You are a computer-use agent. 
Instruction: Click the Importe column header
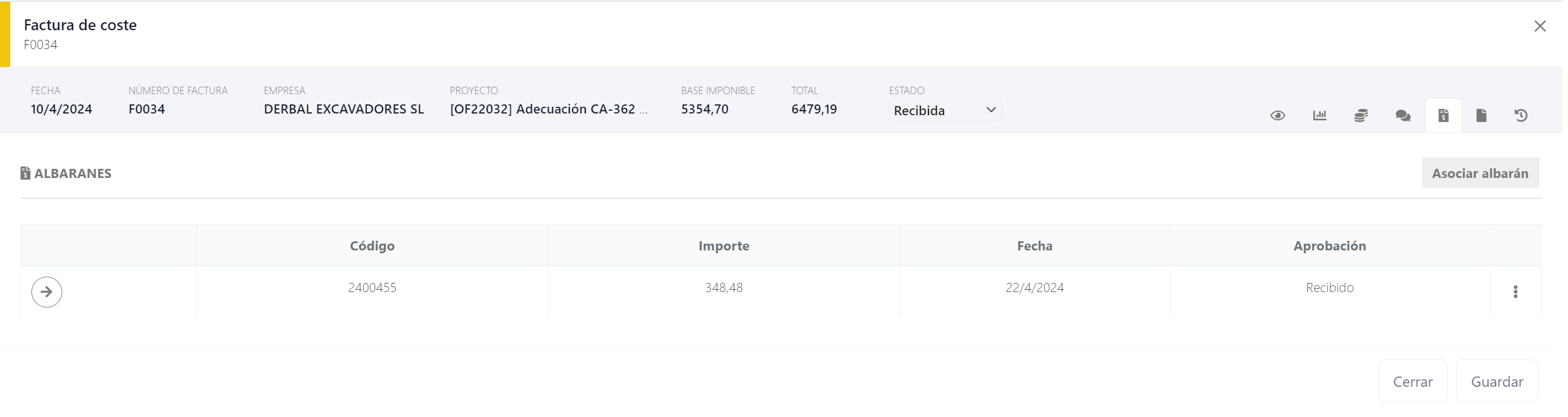coord(723,246)
